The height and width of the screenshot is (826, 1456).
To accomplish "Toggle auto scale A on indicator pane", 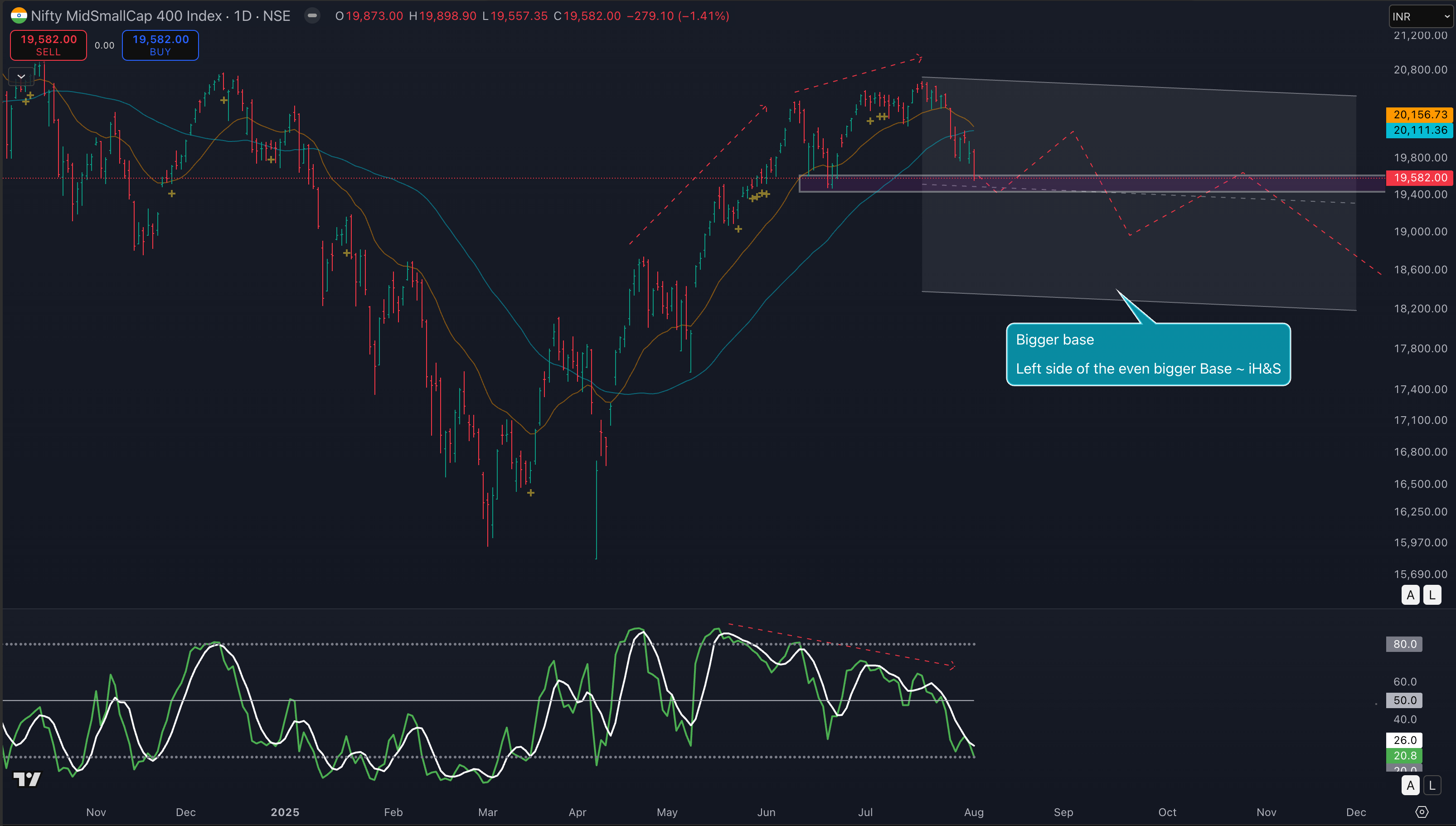I will tap(1410, 785).
